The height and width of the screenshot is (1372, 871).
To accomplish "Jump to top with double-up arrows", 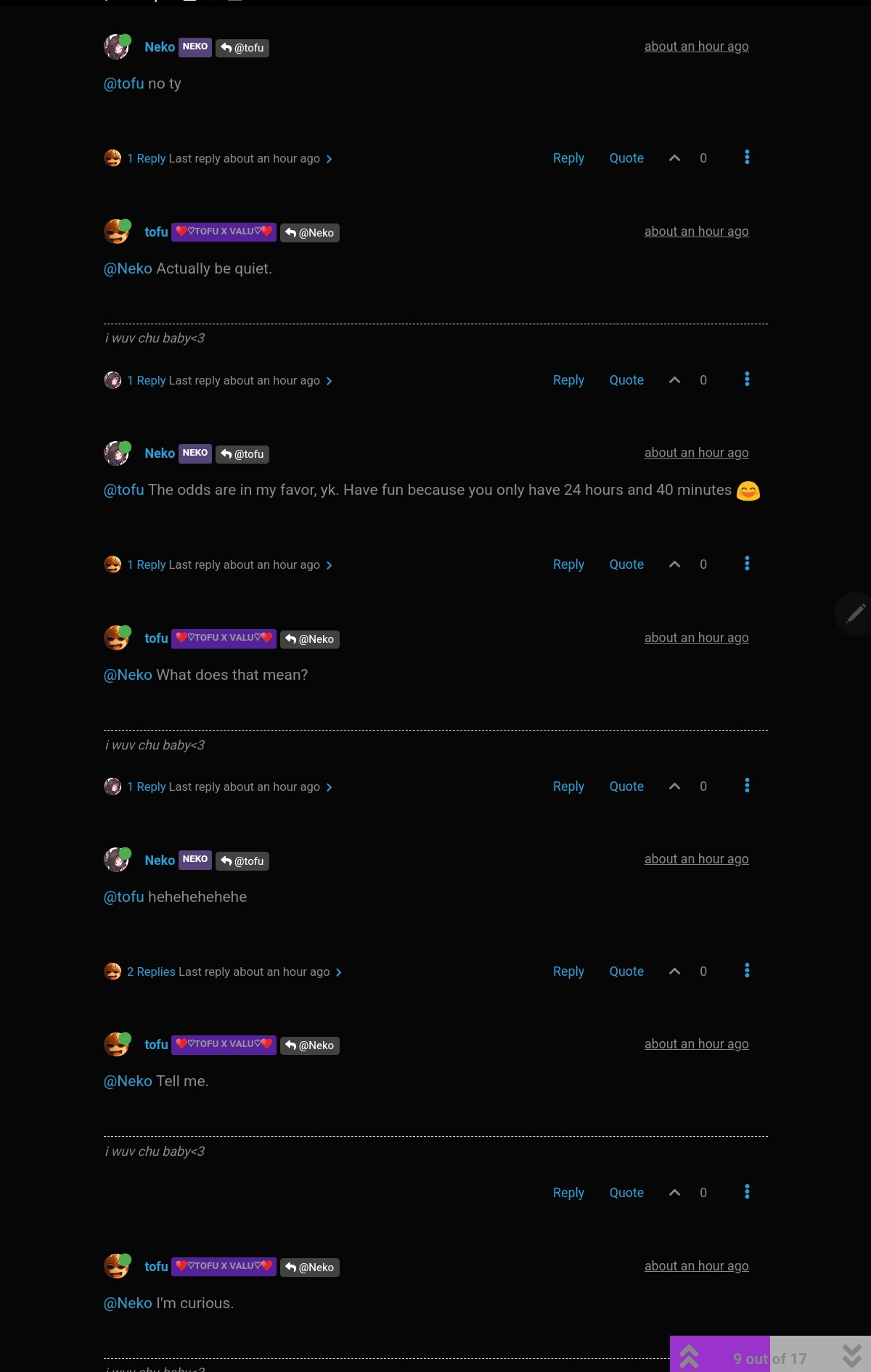I will [689, 1356].
